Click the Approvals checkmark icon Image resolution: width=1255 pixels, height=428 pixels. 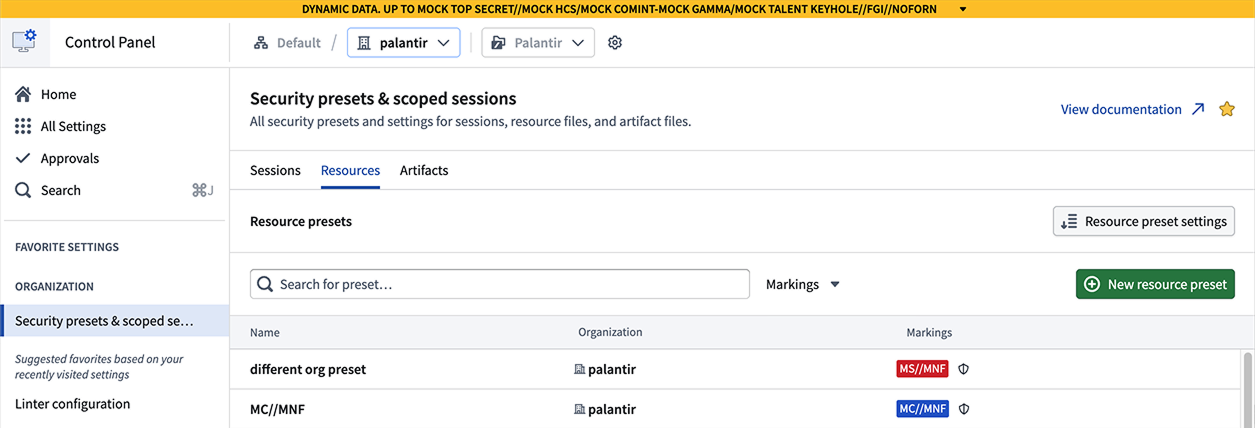click(x=23, y=158)
